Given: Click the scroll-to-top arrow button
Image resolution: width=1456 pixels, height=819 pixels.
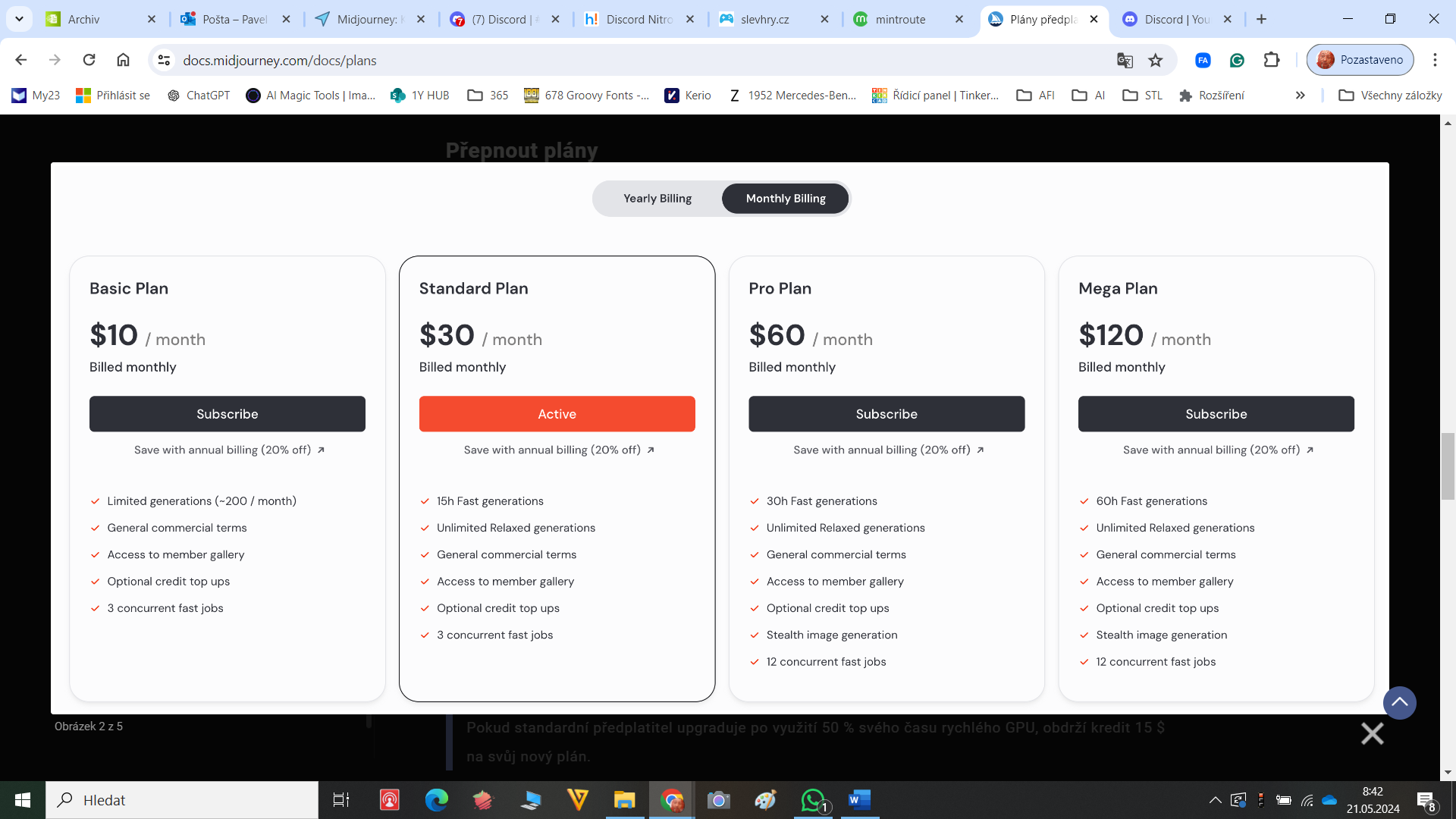Looking at the screenshot, I should [x=1399, y=703].
